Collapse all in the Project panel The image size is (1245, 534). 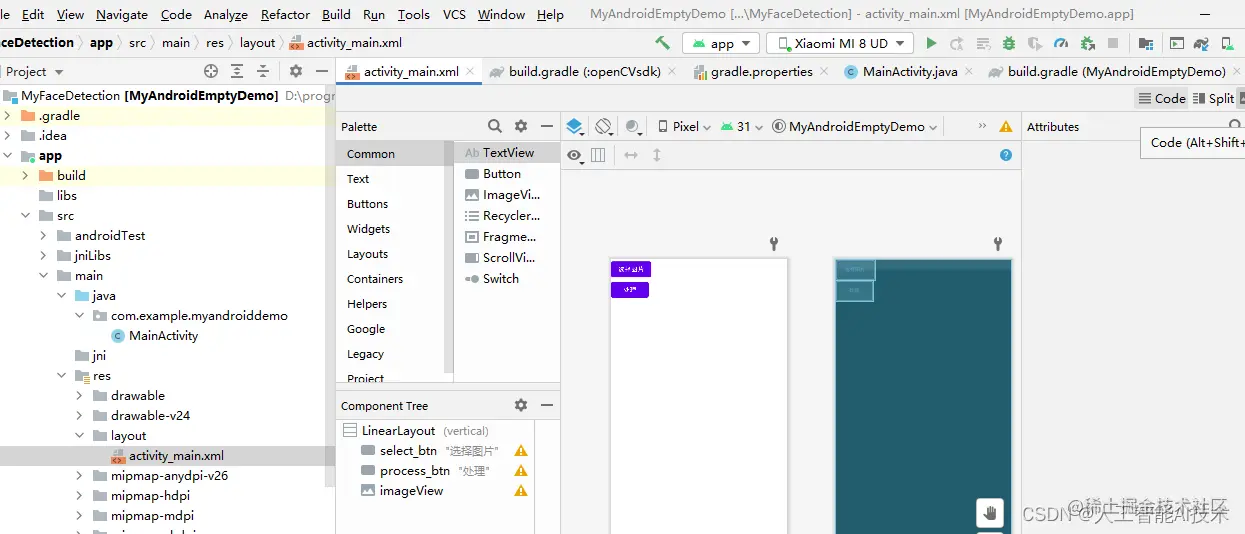263,71
